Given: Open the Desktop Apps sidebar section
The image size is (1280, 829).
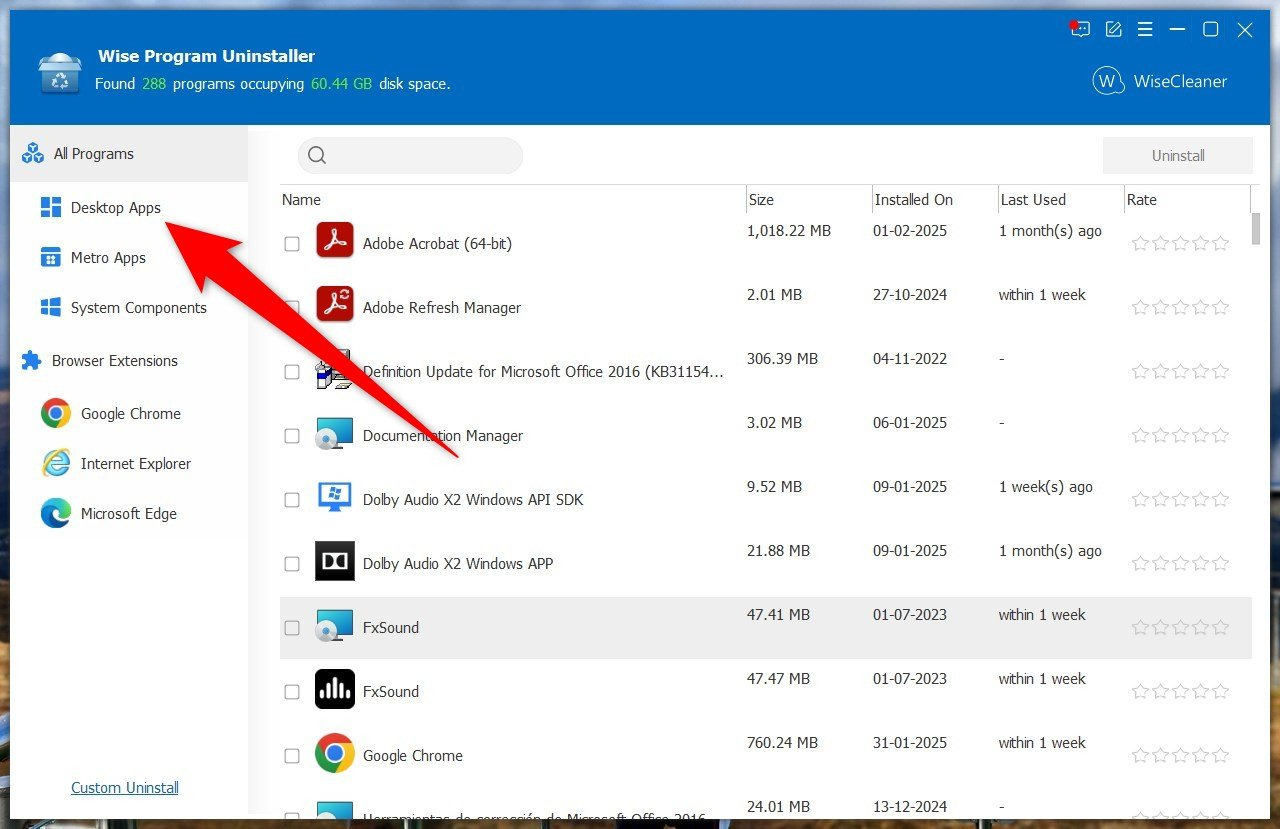Looking at the screenshot, I should [115, 207].
